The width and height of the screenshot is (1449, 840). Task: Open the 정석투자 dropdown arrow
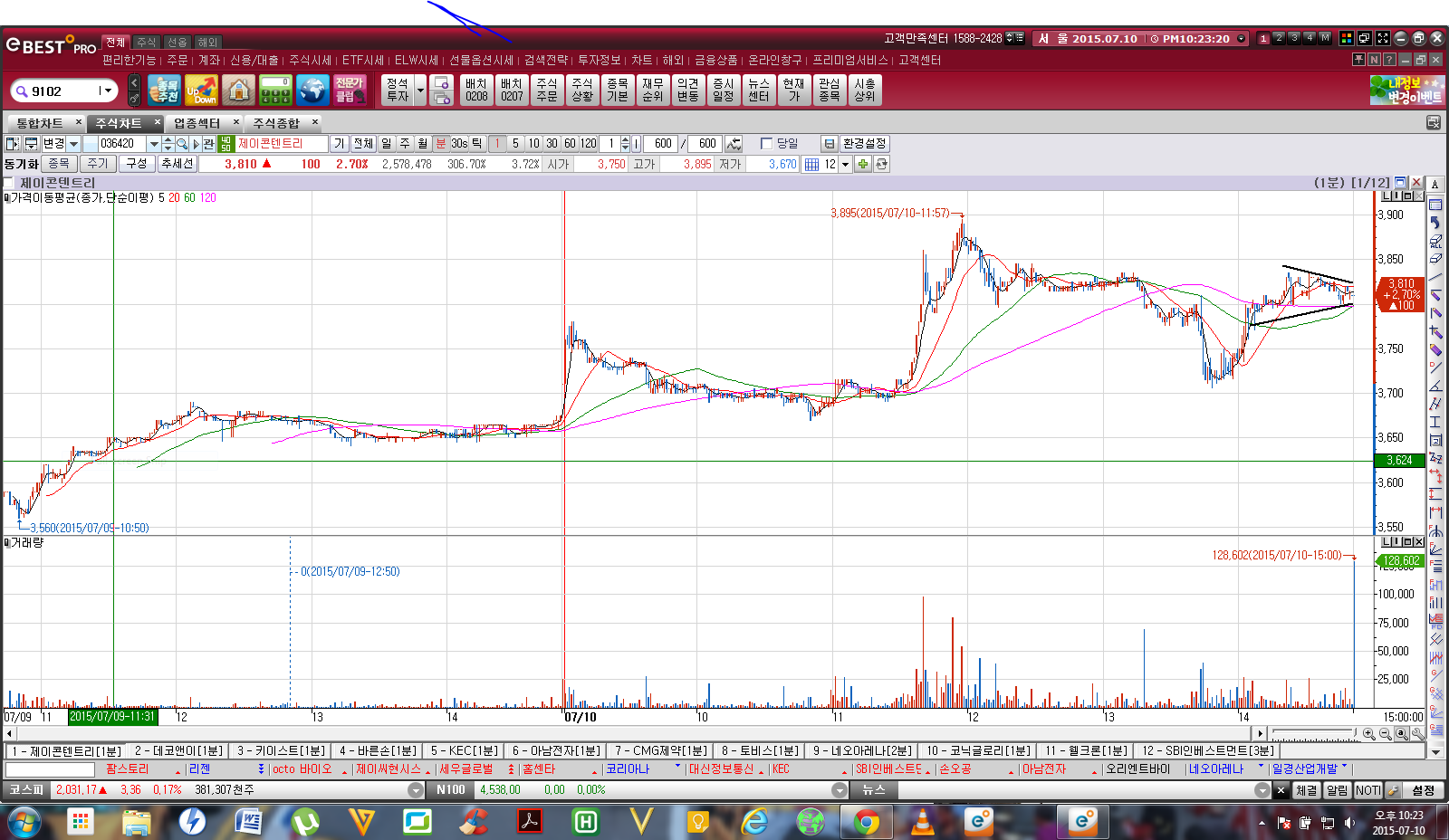point(420,91)
